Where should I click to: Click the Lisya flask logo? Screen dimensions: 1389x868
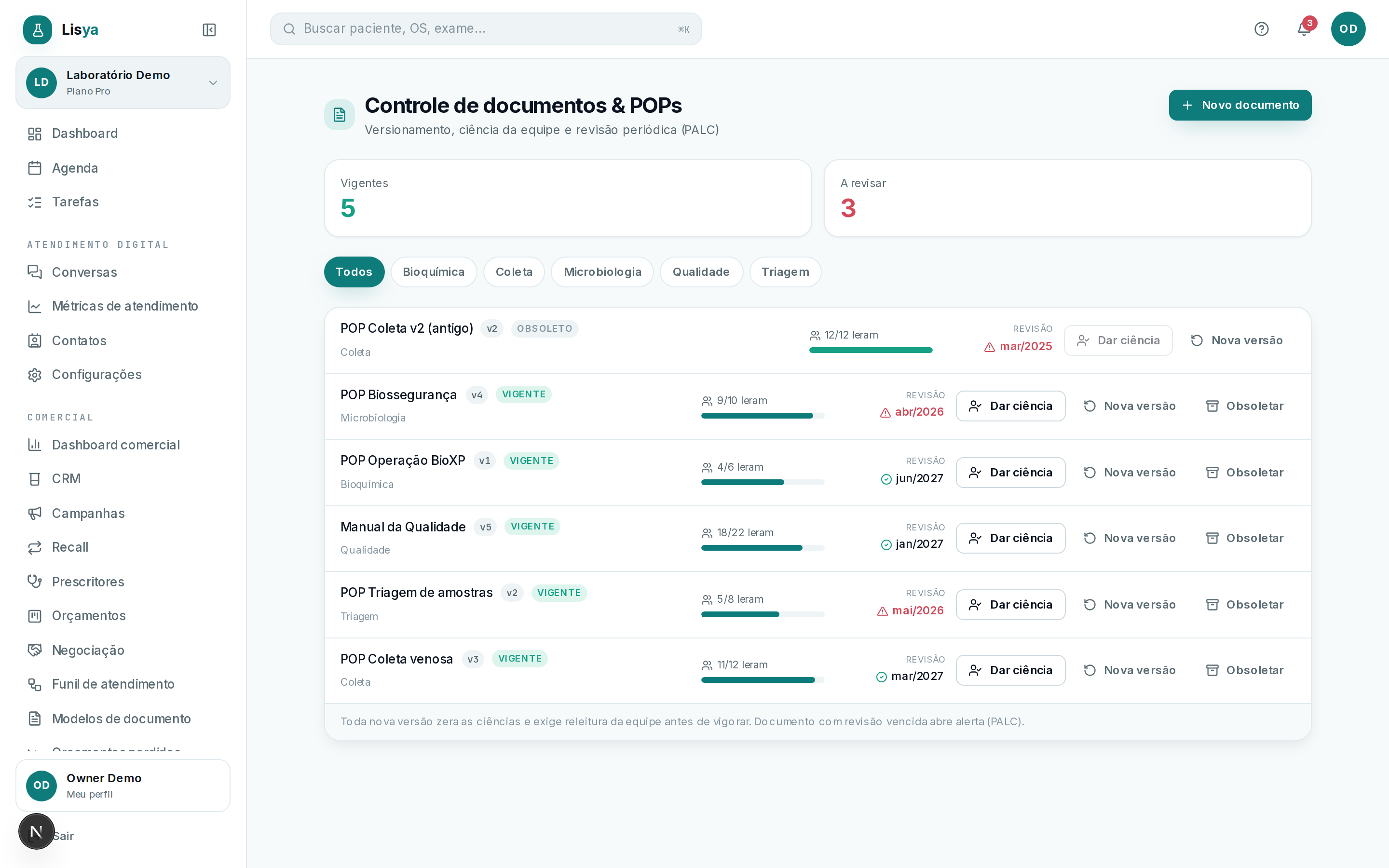[x=37, y=30]
